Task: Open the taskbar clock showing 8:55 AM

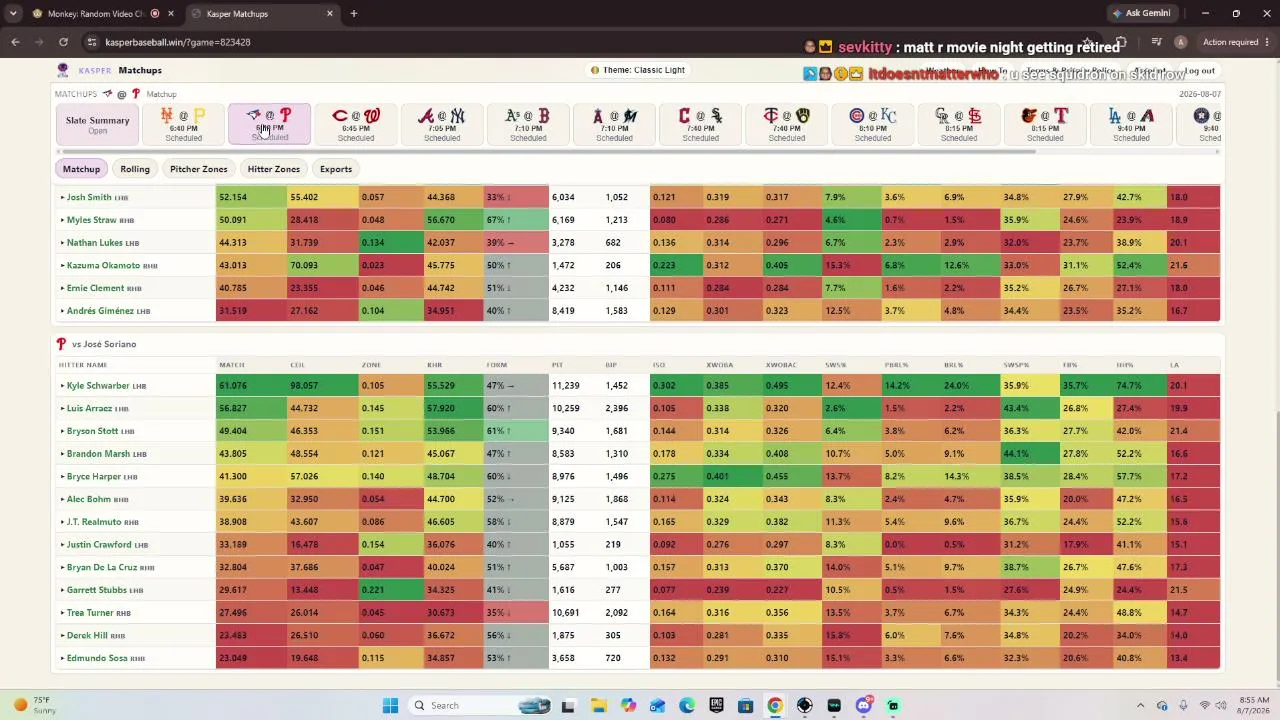Action: [x=1254, y=705]
